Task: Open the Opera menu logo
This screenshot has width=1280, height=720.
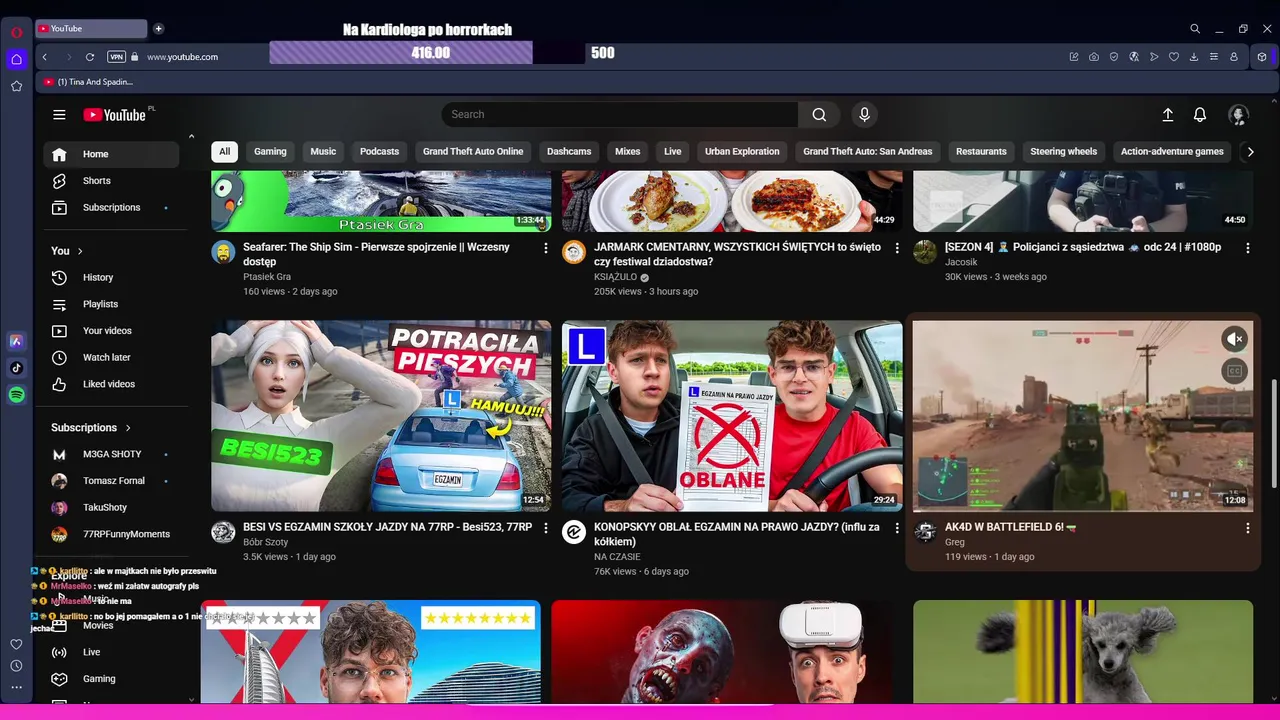Action: point(17,32)
